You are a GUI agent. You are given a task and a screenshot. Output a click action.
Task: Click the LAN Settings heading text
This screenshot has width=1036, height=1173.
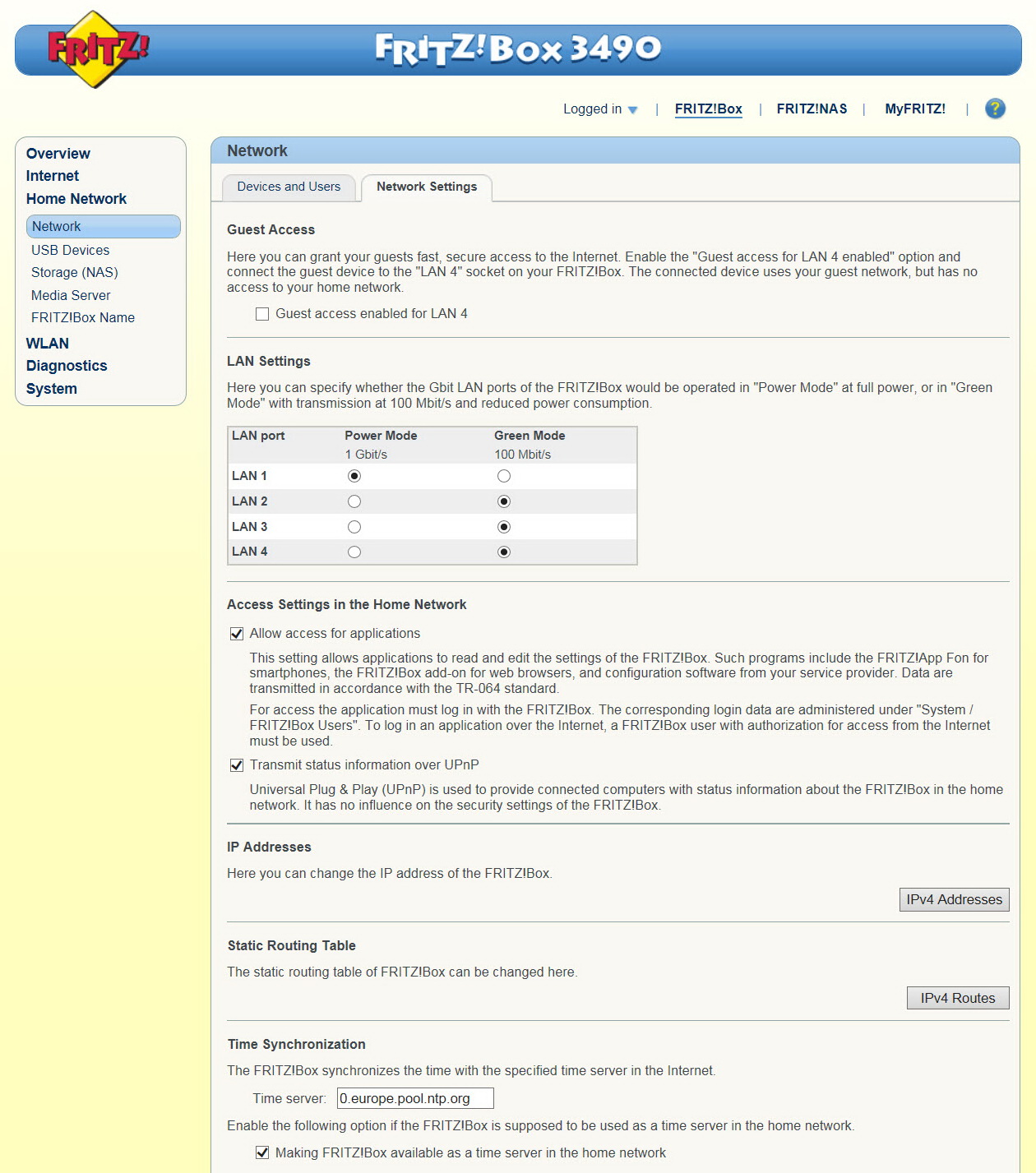[x=269, y=361]
